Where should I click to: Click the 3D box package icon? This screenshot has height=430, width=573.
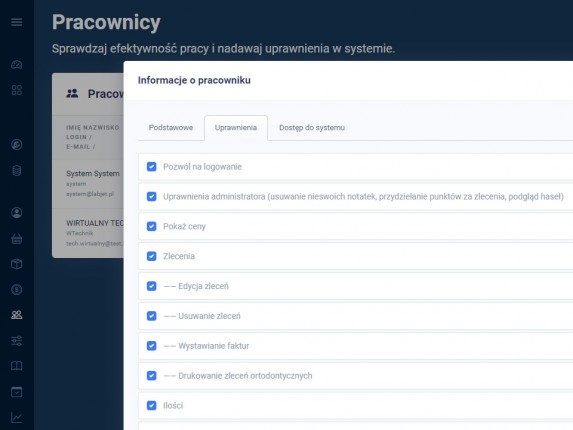click(16, 264)
